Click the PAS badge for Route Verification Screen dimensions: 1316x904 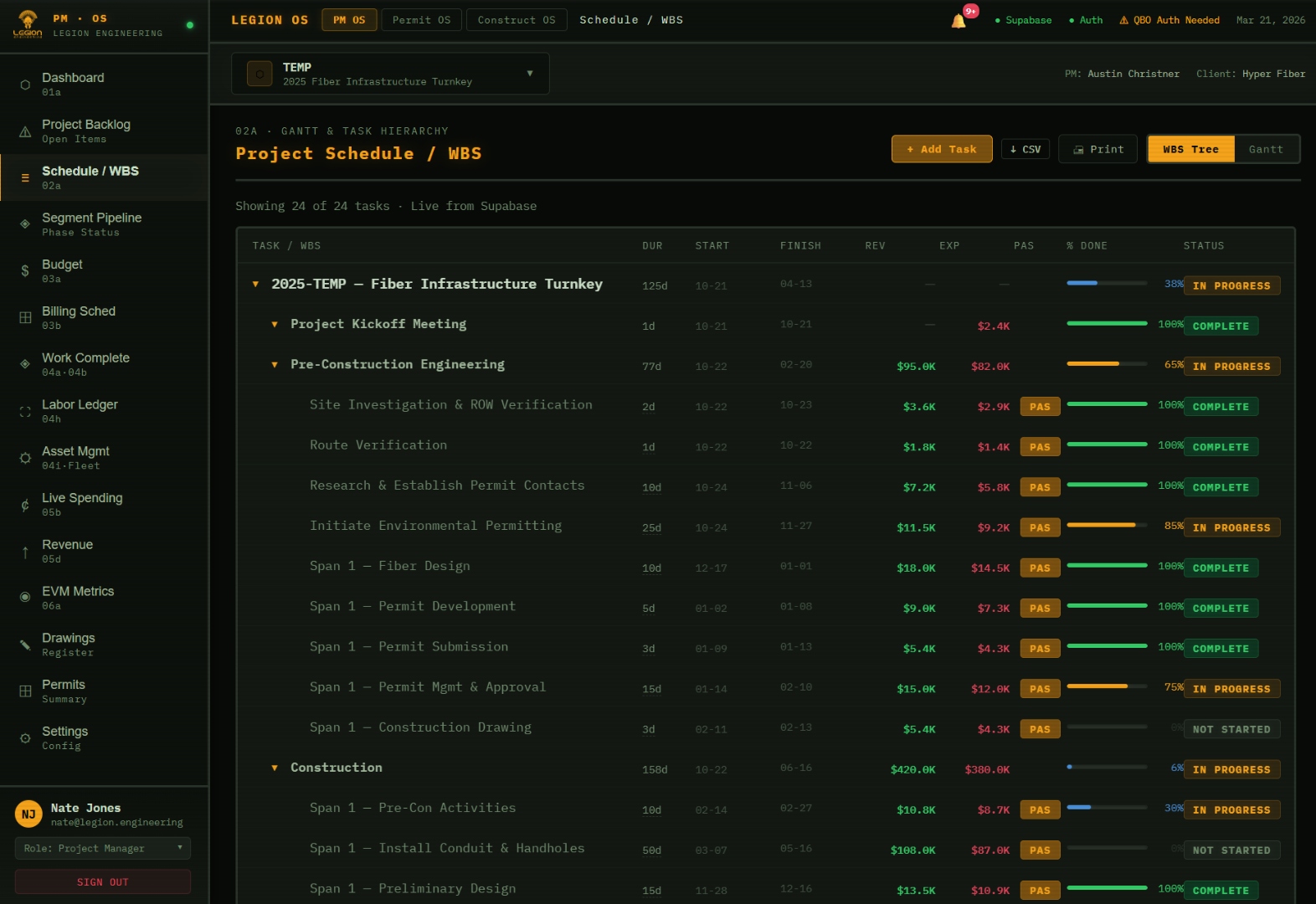coord(1040,447)
